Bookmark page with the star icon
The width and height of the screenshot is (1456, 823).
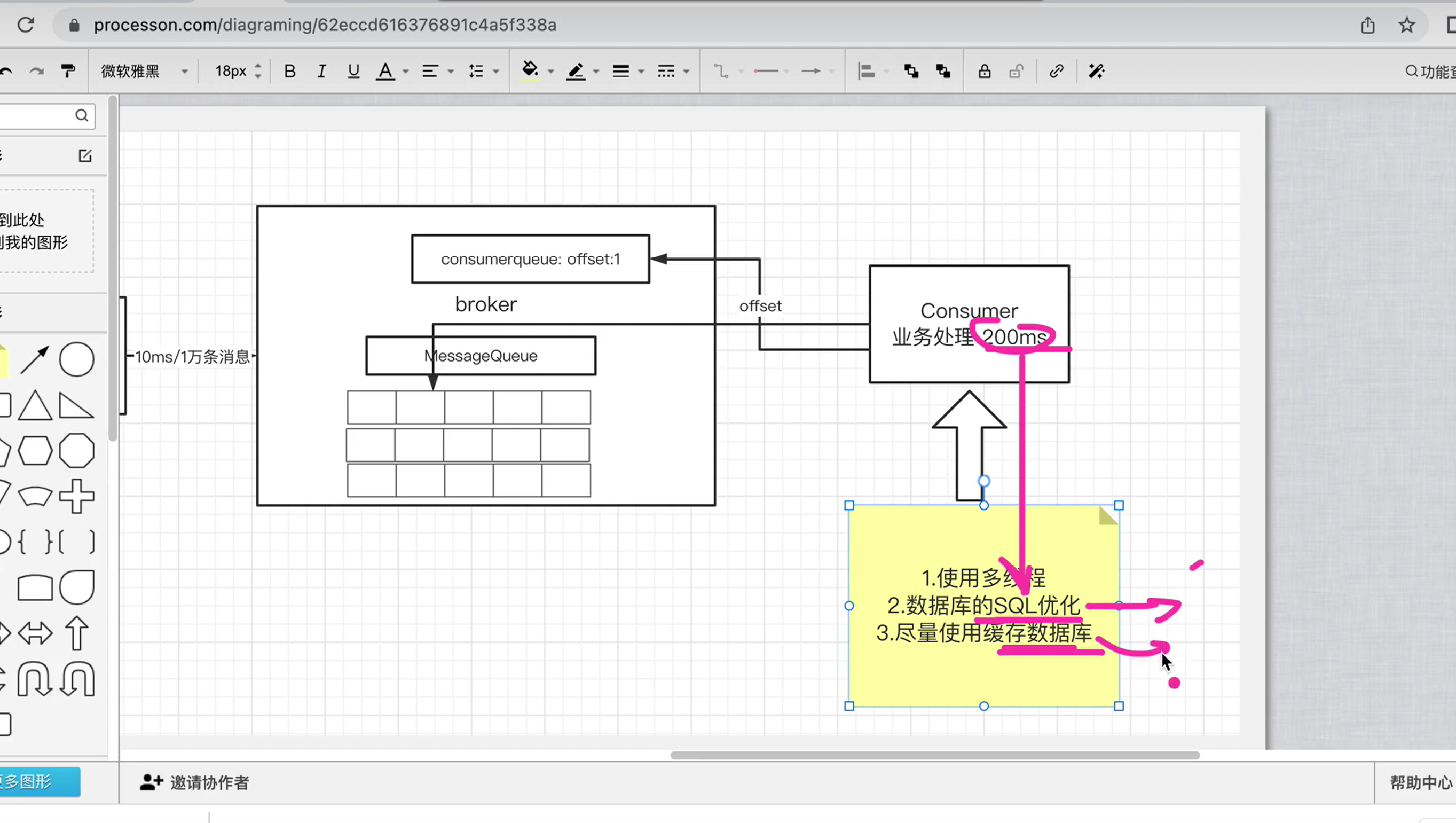1406,25
